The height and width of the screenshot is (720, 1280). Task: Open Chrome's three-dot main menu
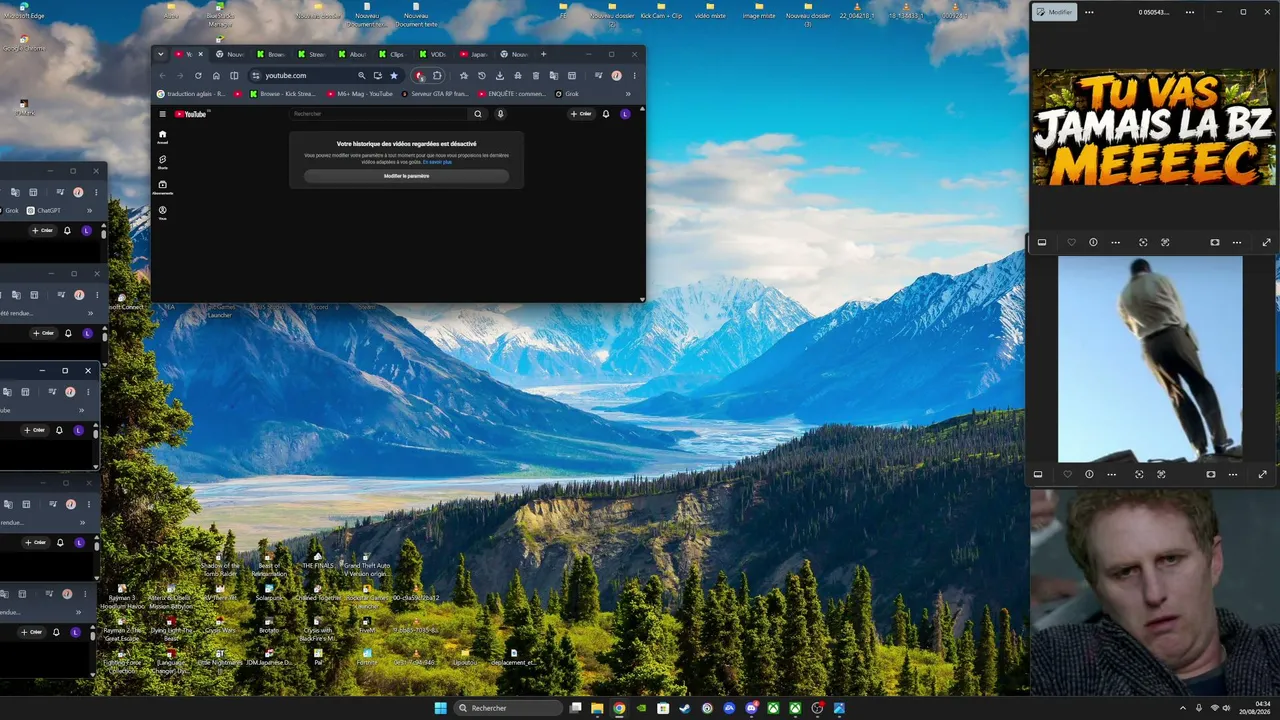point(634,76)
